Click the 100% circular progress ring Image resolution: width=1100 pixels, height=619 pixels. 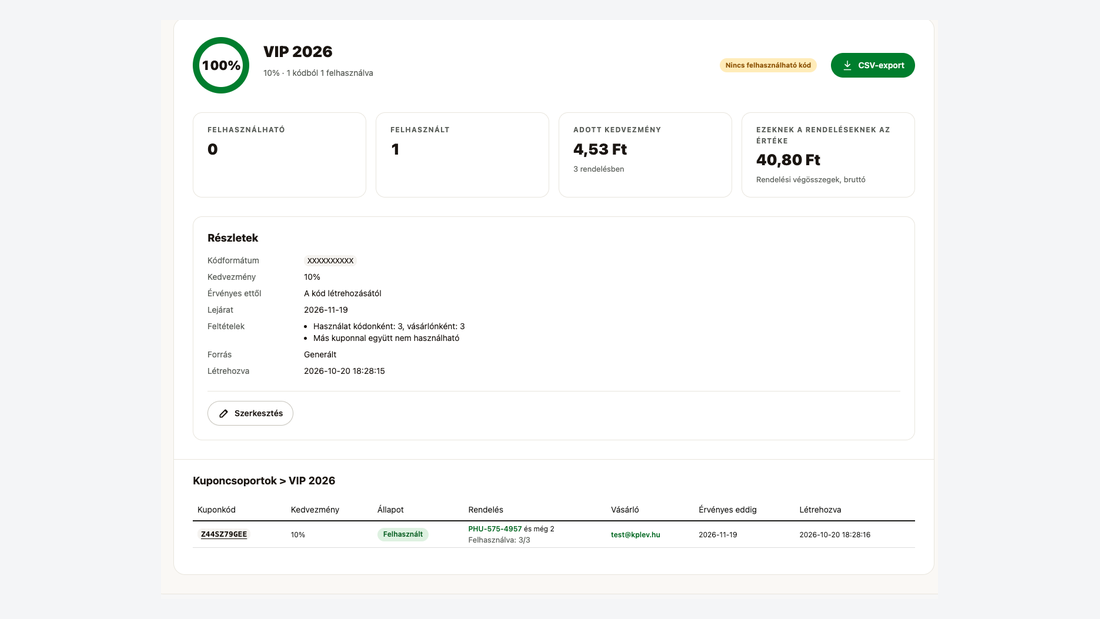(x=221, y=65)
